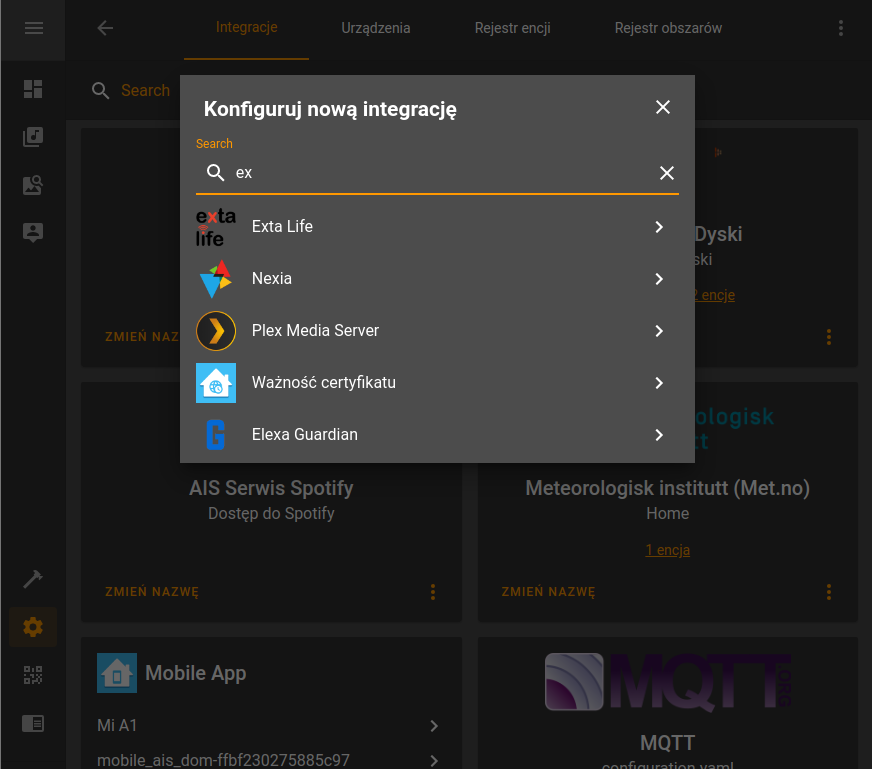Open the mobile_ais_dom device chevron

click(x=434, y=761)
